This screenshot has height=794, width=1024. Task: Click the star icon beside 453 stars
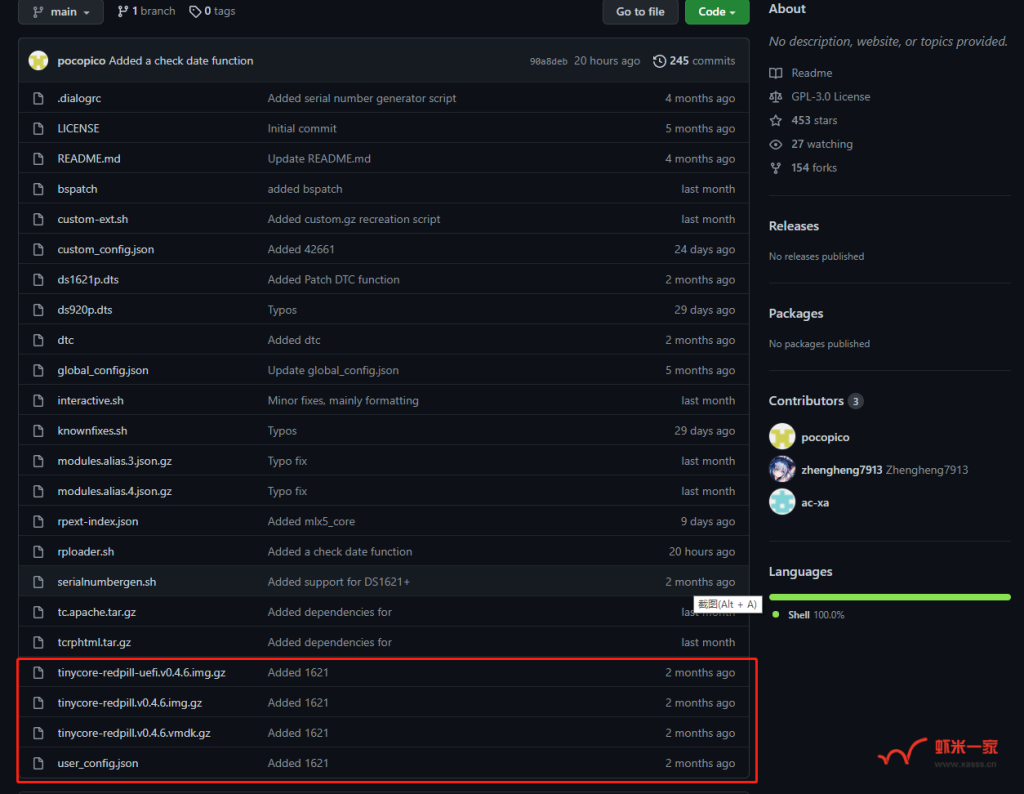click(776, 120)
